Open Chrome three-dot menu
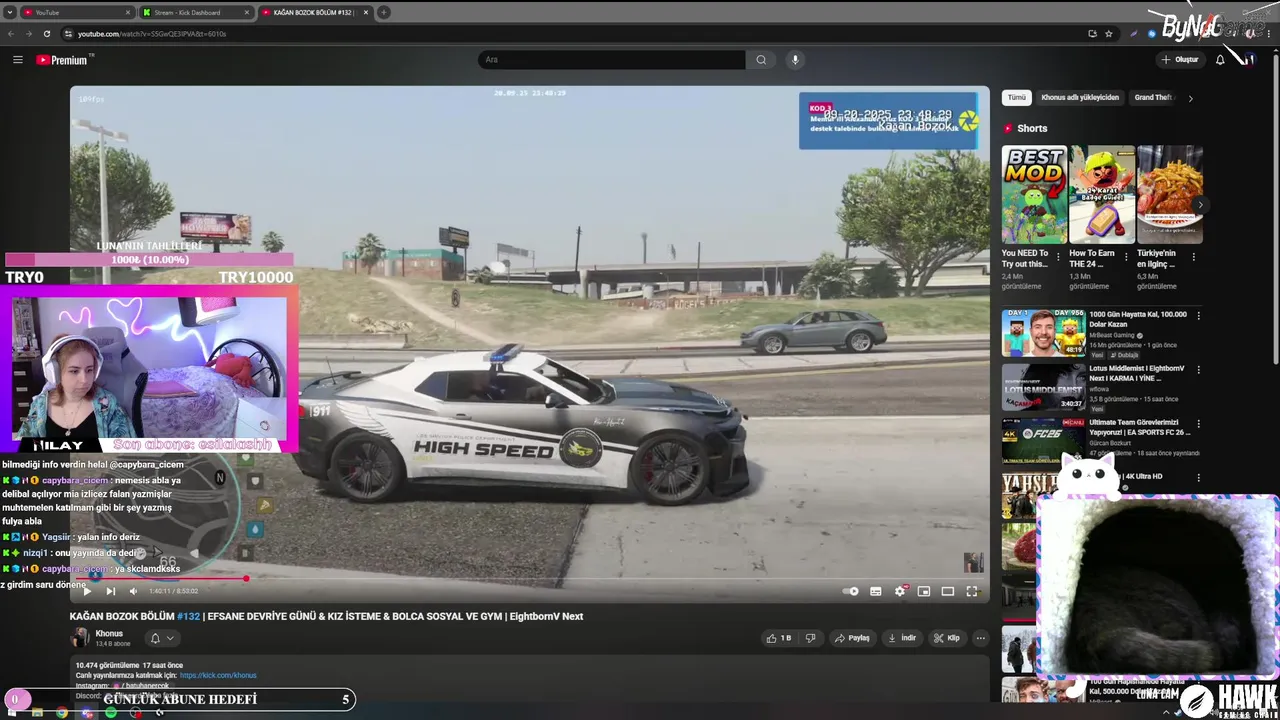 1270,34
